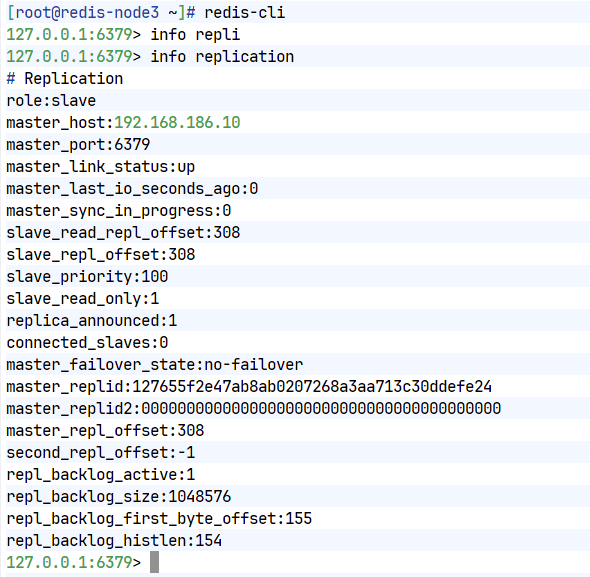Click the master_last_io_seconds_ago:0 line
590x577 pixels.
coord(132,189)
